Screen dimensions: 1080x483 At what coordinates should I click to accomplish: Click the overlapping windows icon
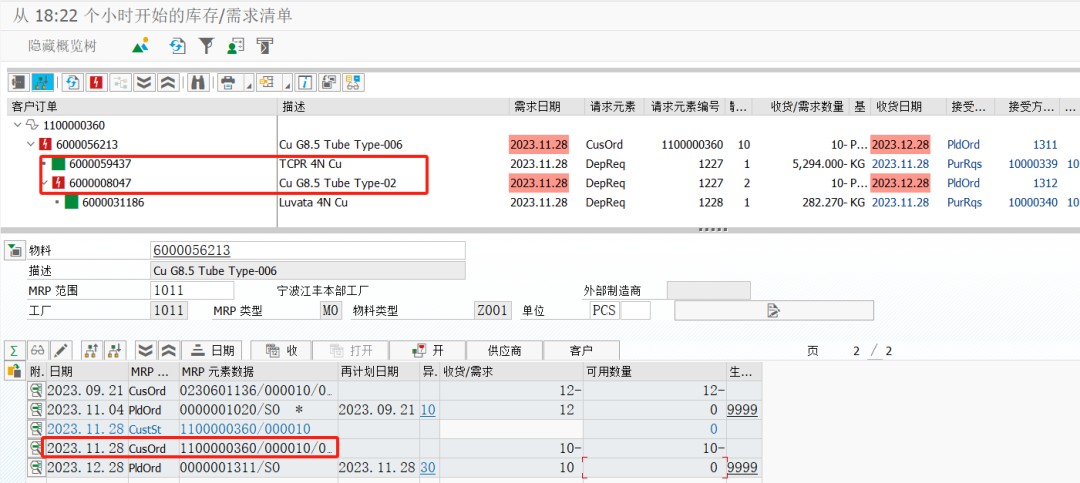(x=329, y=83)
